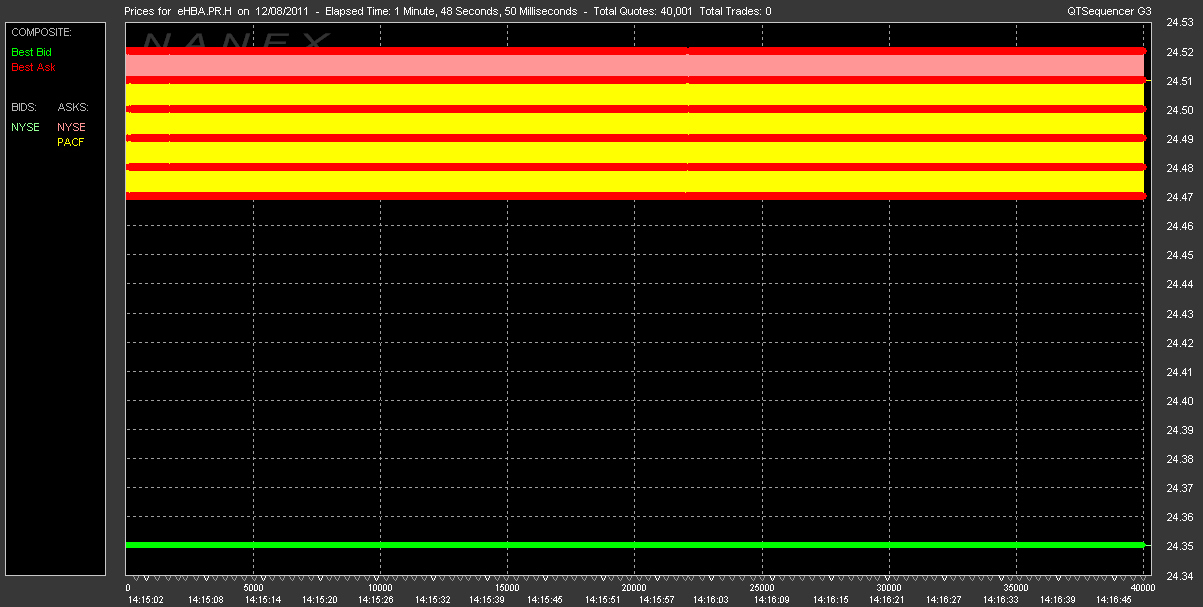Click the 24.38 price axis label
This screenshot has width=1203, height=607.
(x=1178, y=459)
